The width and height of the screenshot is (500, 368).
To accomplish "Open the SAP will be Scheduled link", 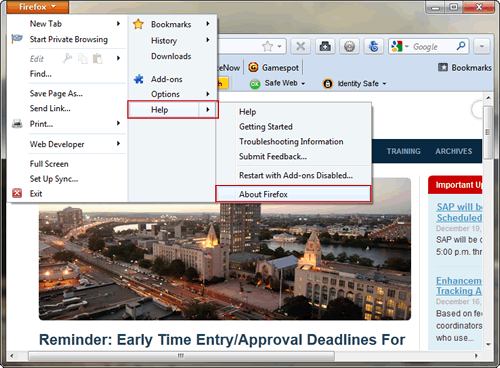I will (x=459, y=212).
